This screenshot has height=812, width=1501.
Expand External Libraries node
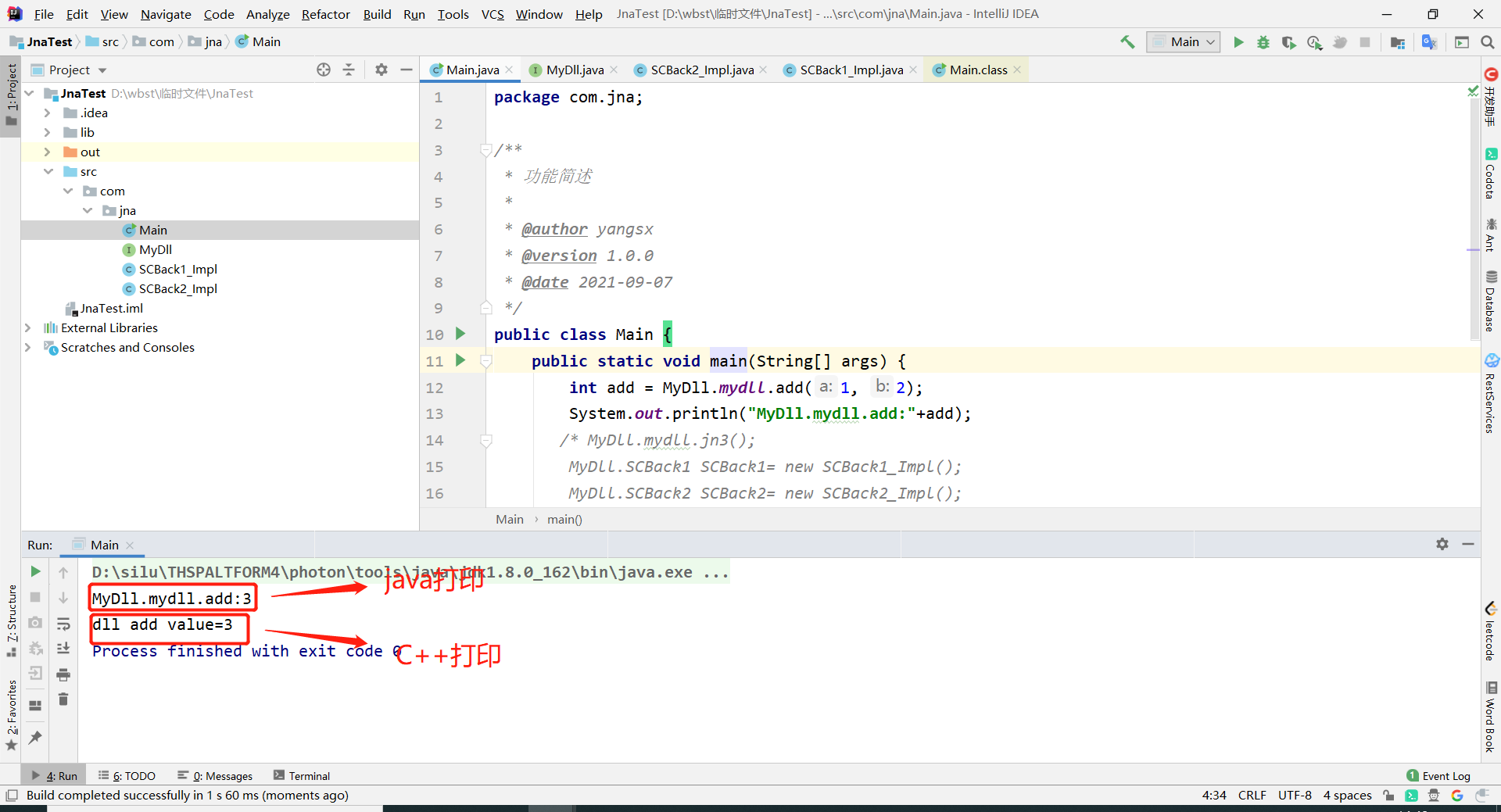28,327
